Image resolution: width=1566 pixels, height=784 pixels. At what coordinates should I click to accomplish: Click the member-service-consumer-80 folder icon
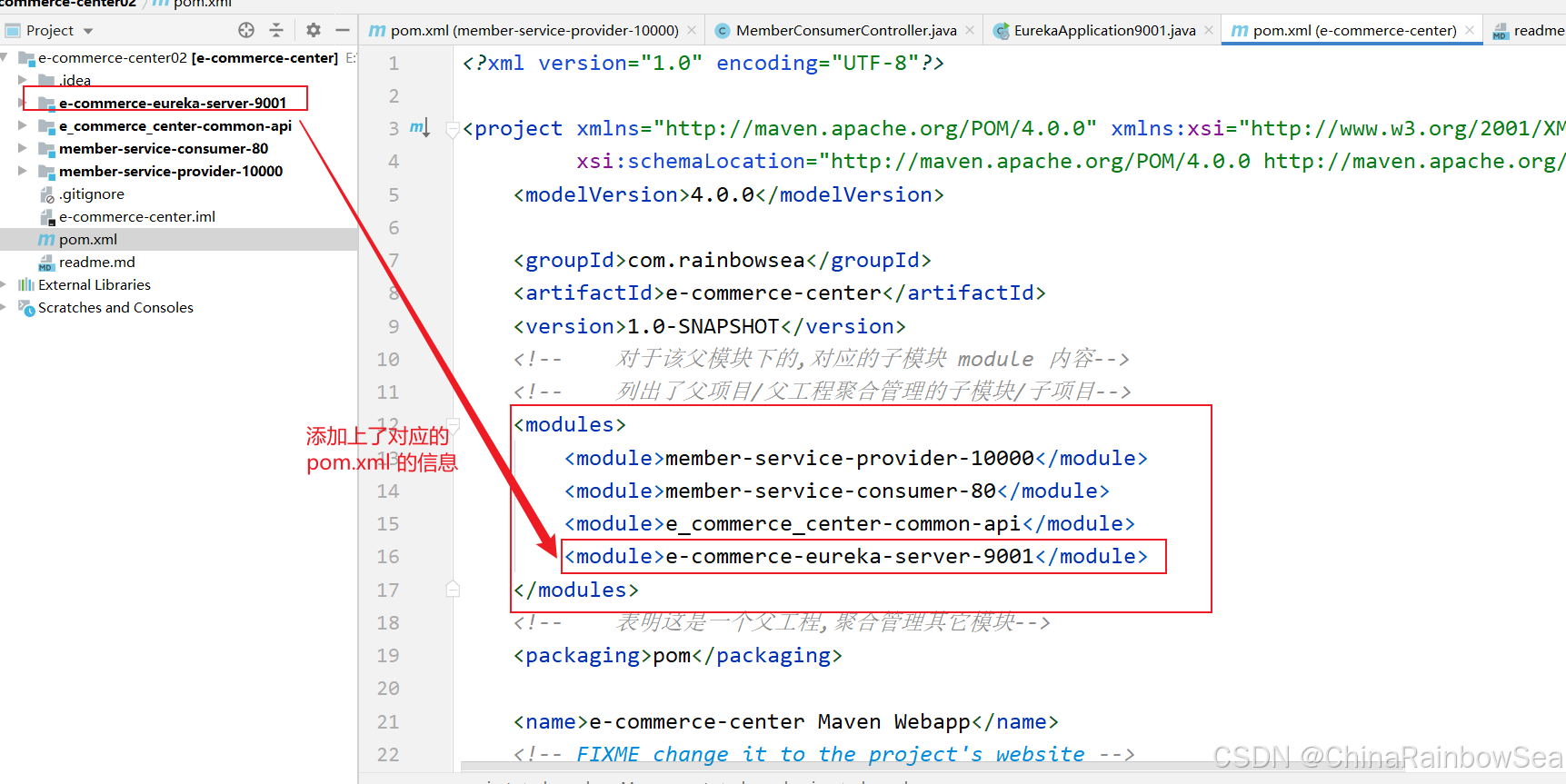(x=46, y=149)
